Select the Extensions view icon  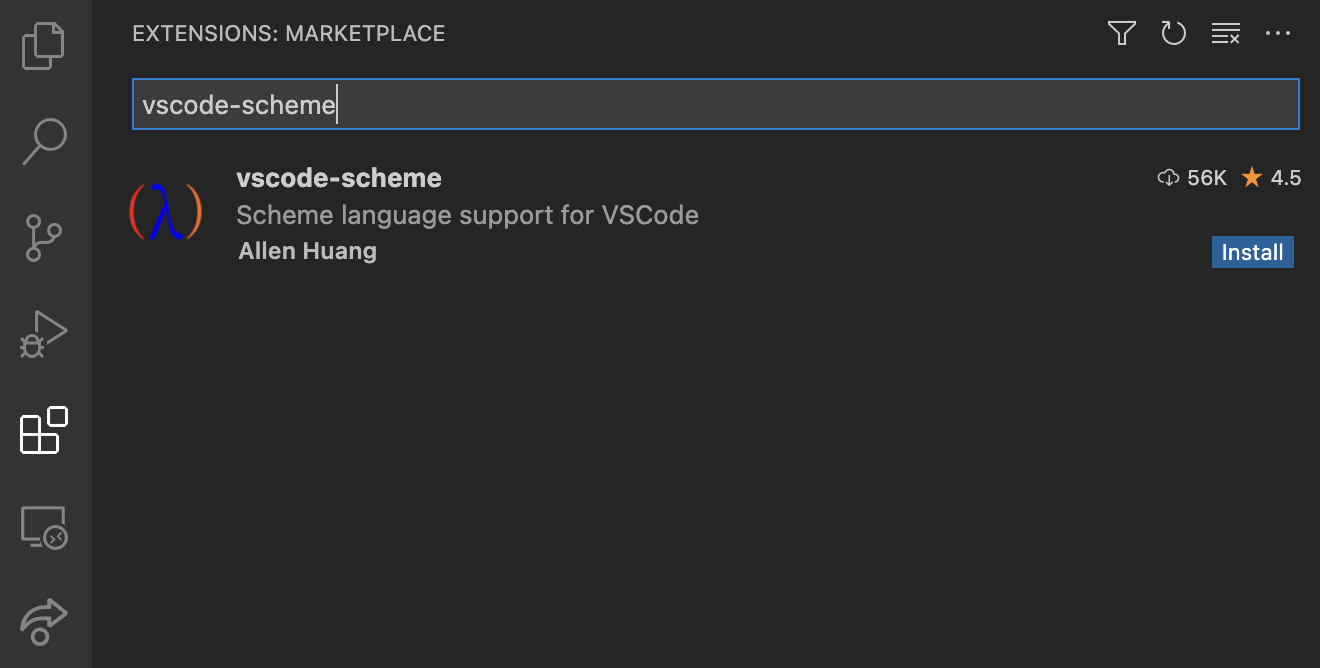click(44, 431)
